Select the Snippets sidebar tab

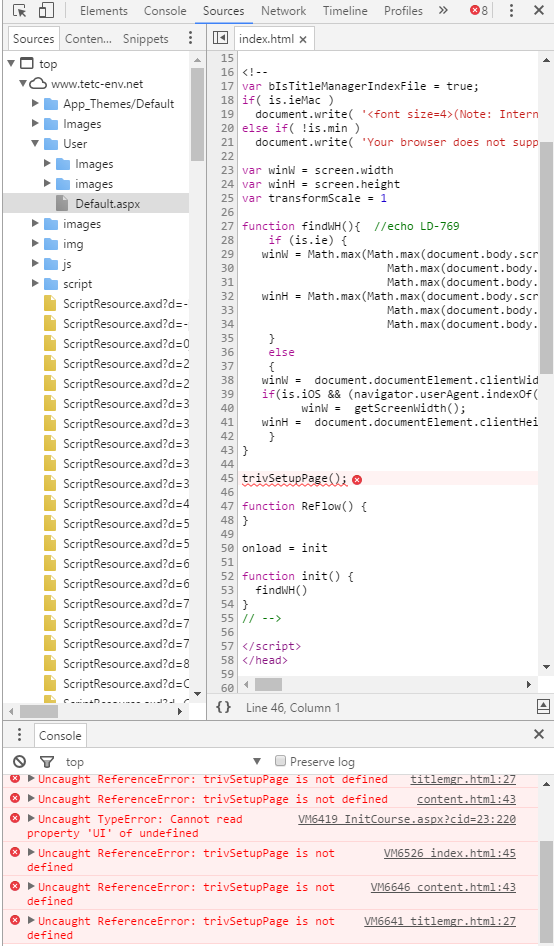145,39
